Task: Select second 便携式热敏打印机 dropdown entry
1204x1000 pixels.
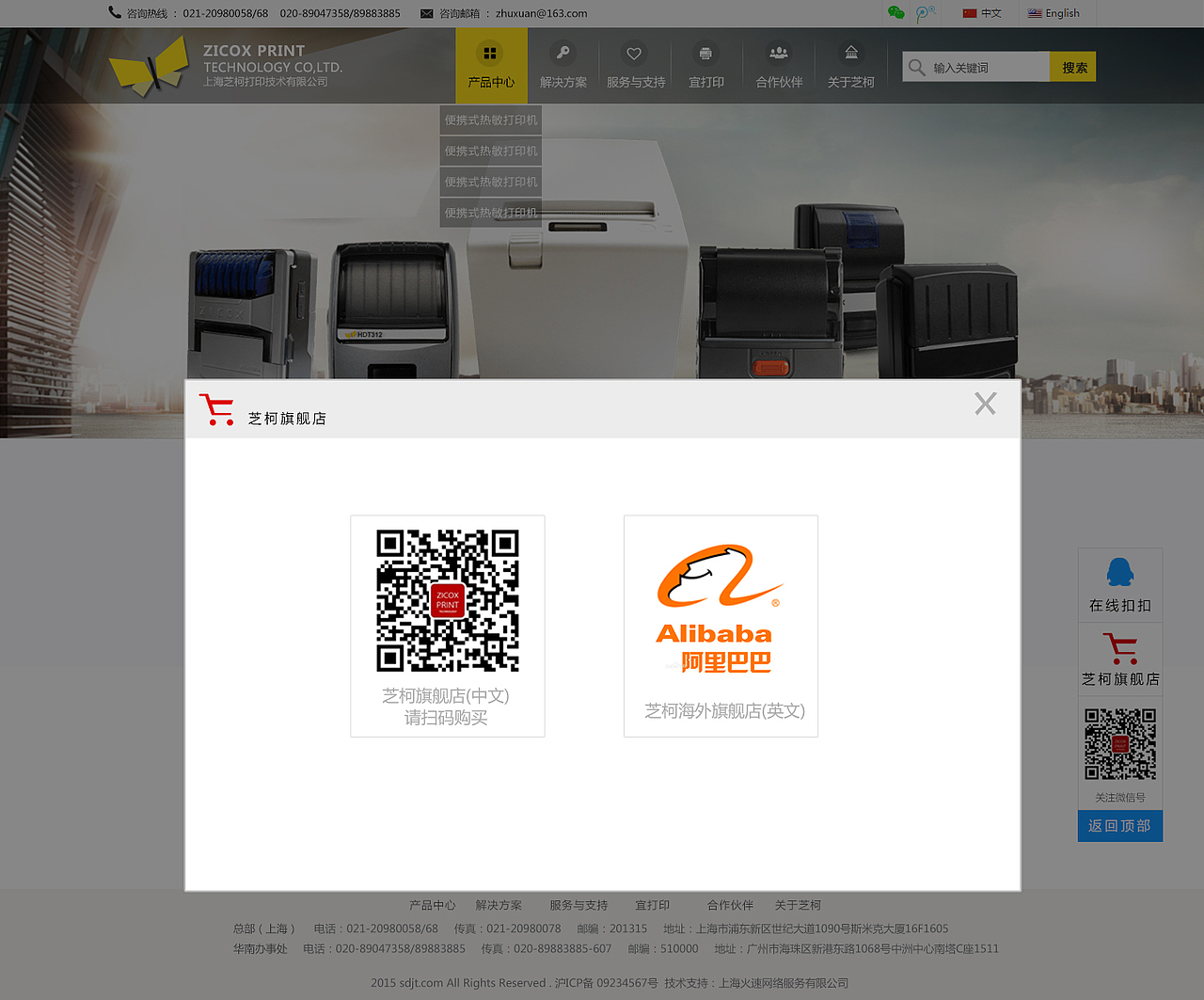Action: [x=491, y=151]
